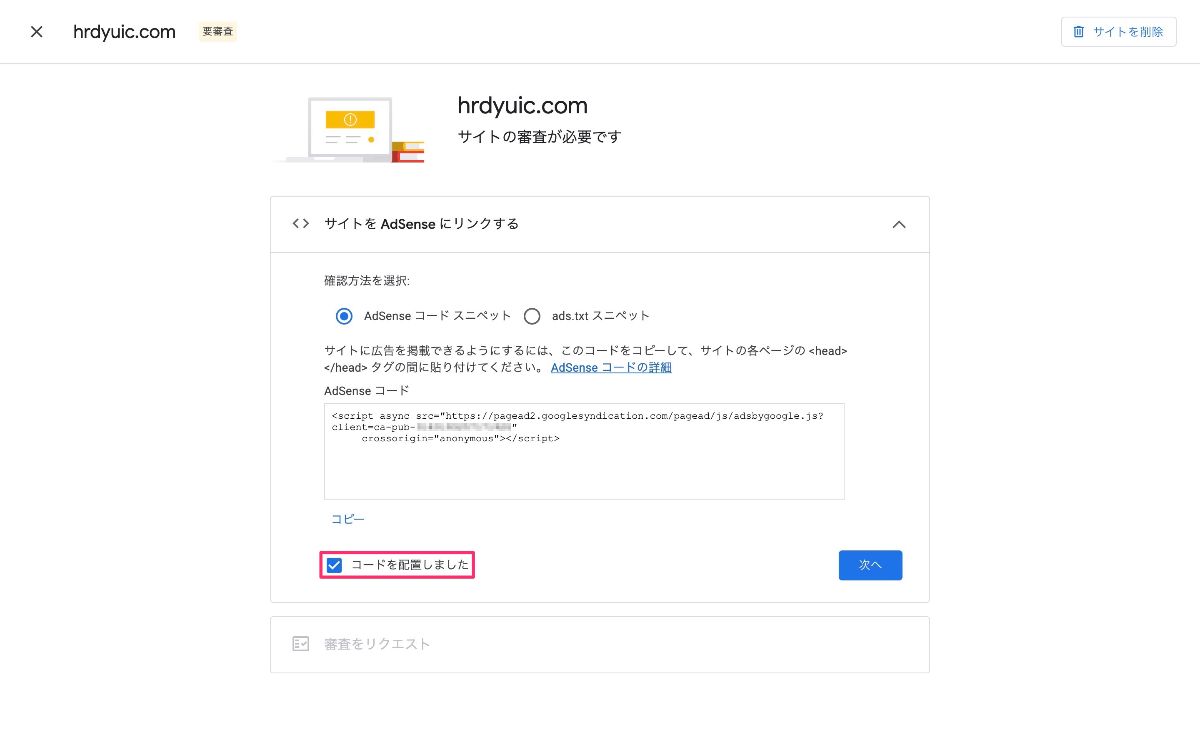Collapse the サイトを AdSense にリンクする section
This screenshot has height=750, width=1200.
coord(899,225)
